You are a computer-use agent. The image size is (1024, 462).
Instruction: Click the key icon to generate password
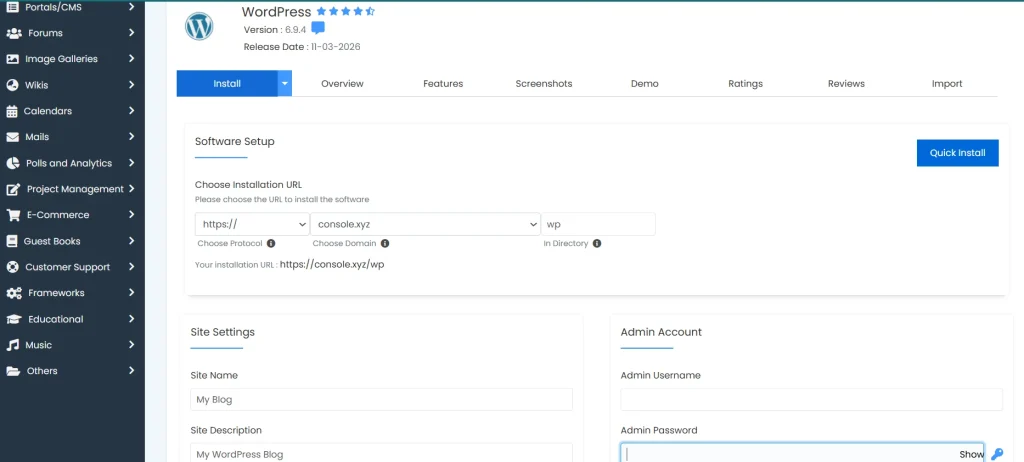(997, 454)
